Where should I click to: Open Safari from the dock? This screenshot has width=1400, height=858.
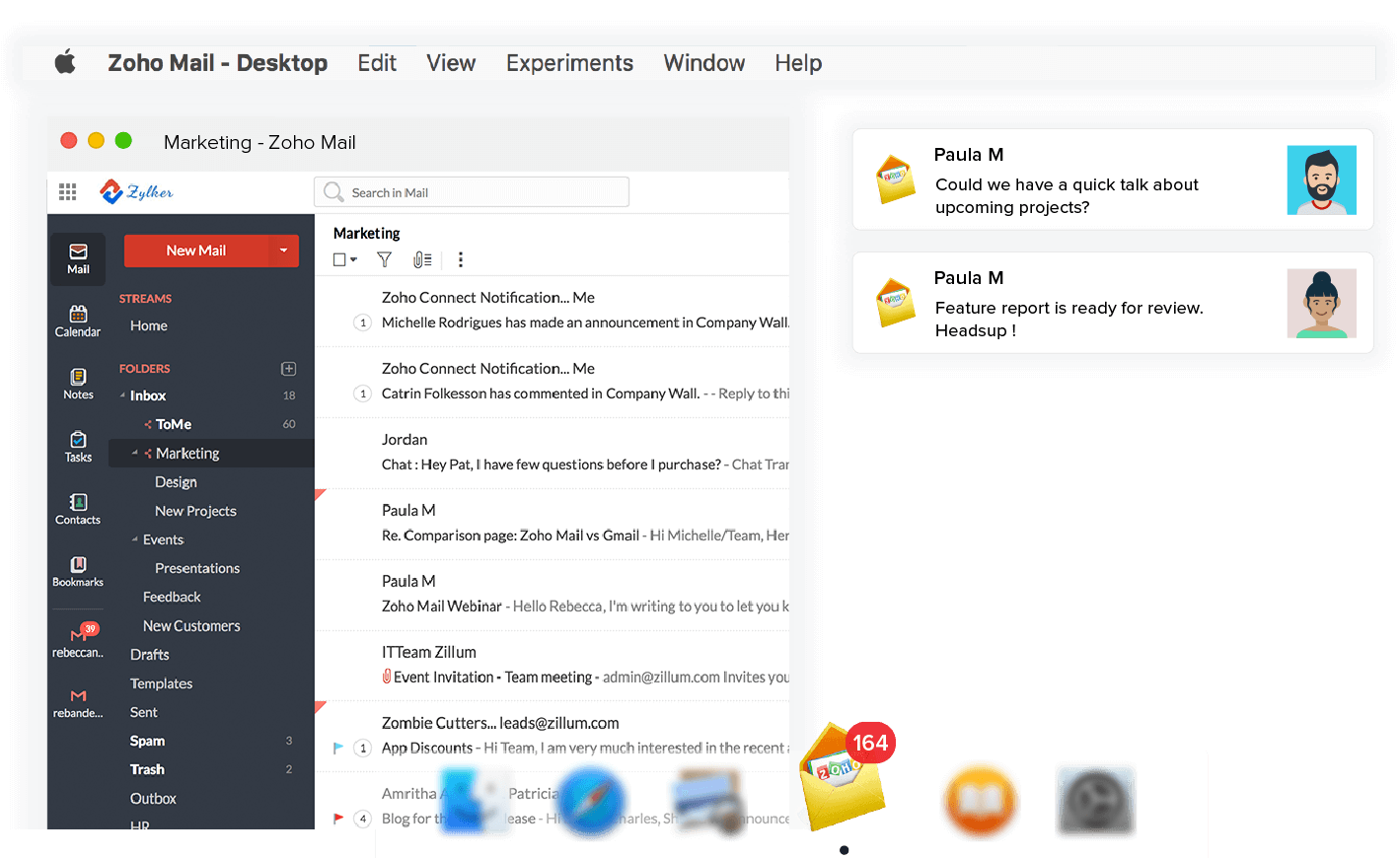coord(591,803)
